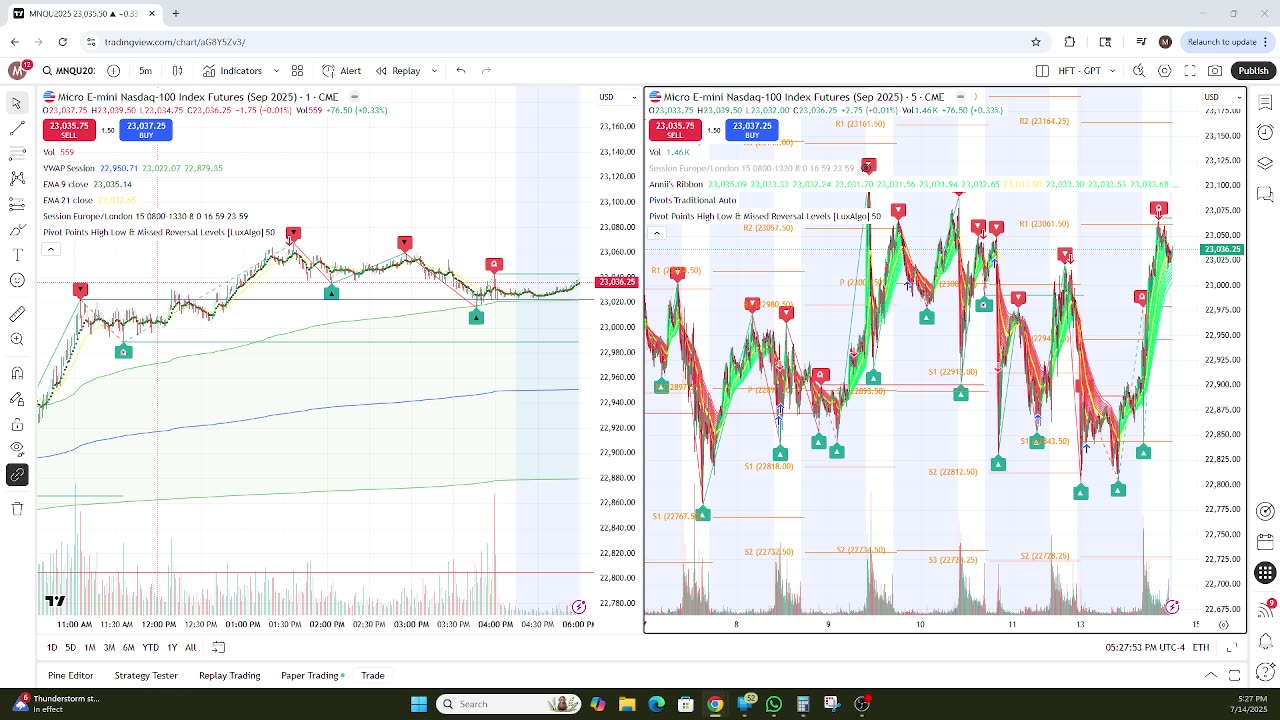The width and height of the screenshot is (1280, 720).
Task: Click BUY 23,037.25 on the right chart
Action: coord(752,130)
